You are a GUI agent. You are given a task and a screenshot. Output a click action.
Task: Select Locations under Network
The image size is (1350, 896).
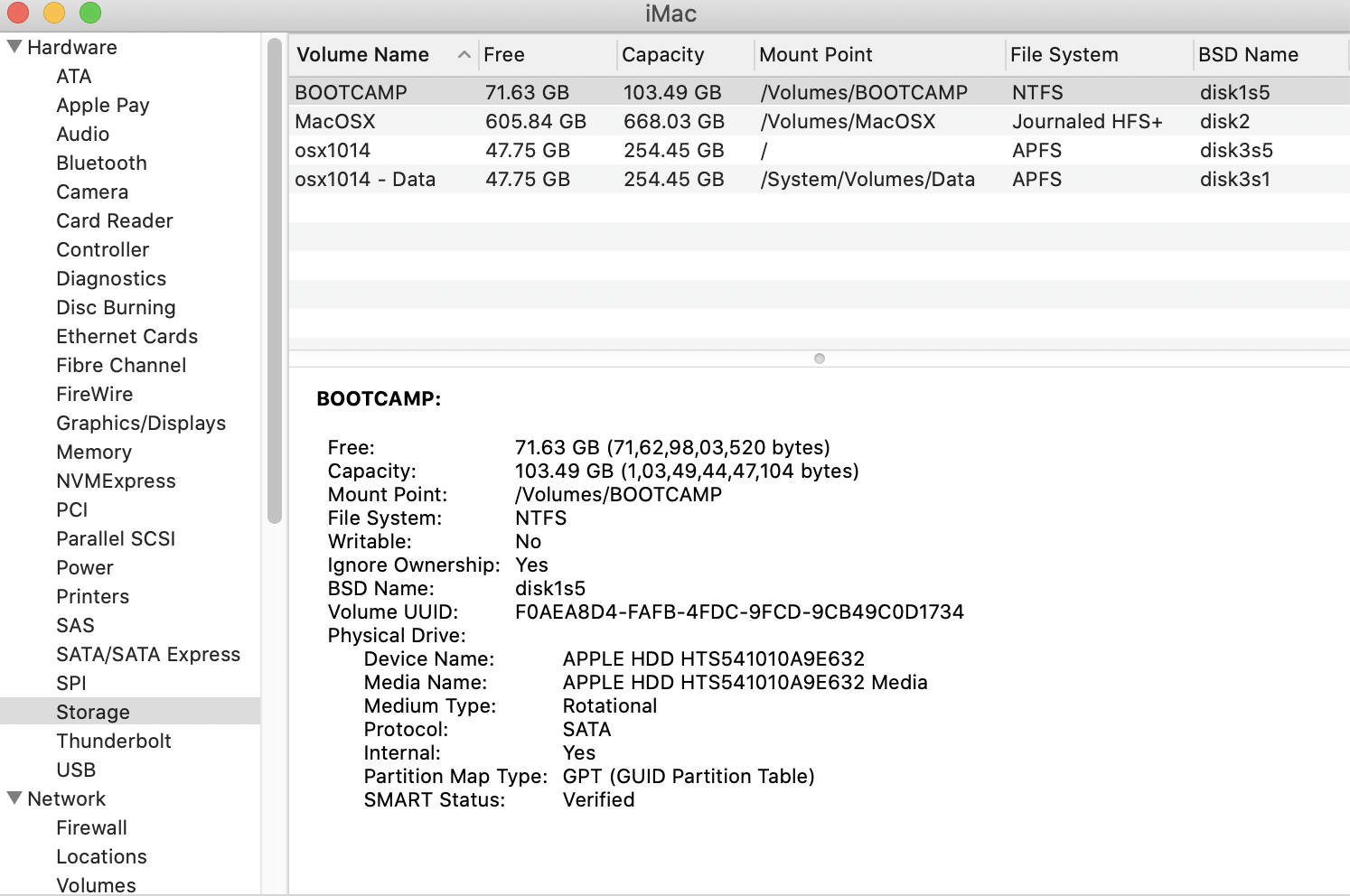click(101, 856)
